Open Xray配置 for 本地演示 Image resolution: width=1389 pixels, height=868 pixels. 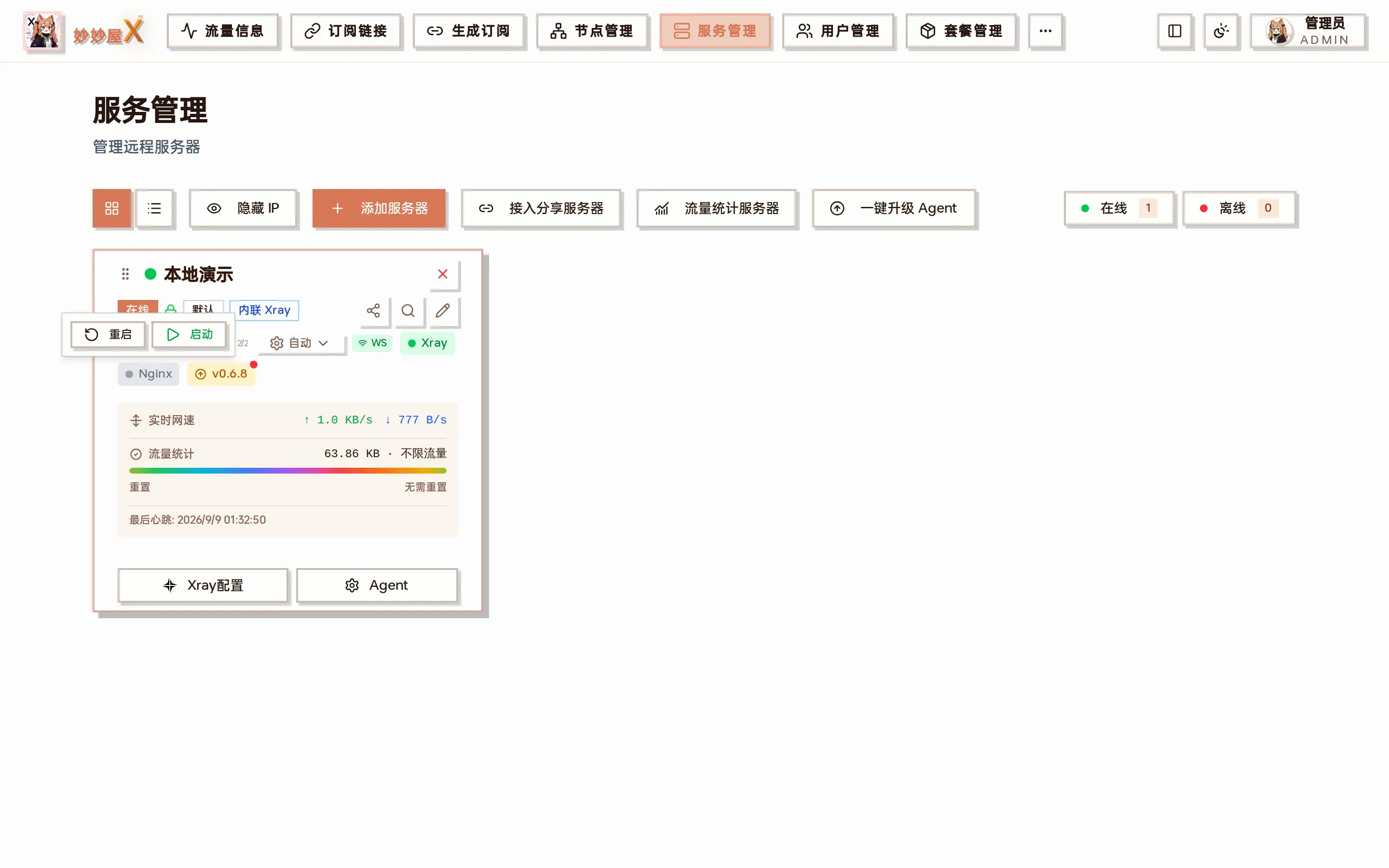tap(203, 585)
